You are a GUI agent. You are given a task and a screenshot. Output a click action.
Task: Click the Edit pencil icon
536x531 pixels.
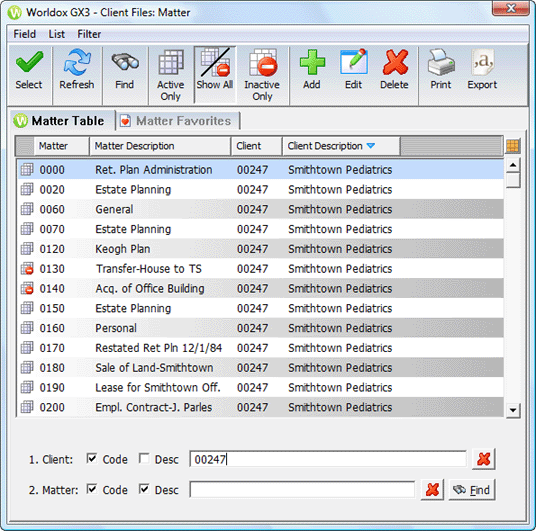(353, 62)
